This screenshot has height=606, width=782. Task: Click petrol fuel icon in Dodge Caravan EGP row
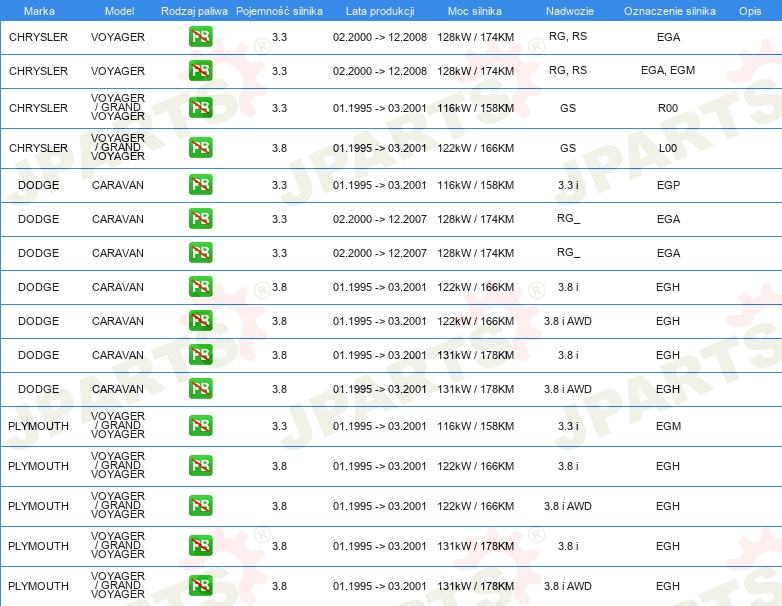(200, 185)
